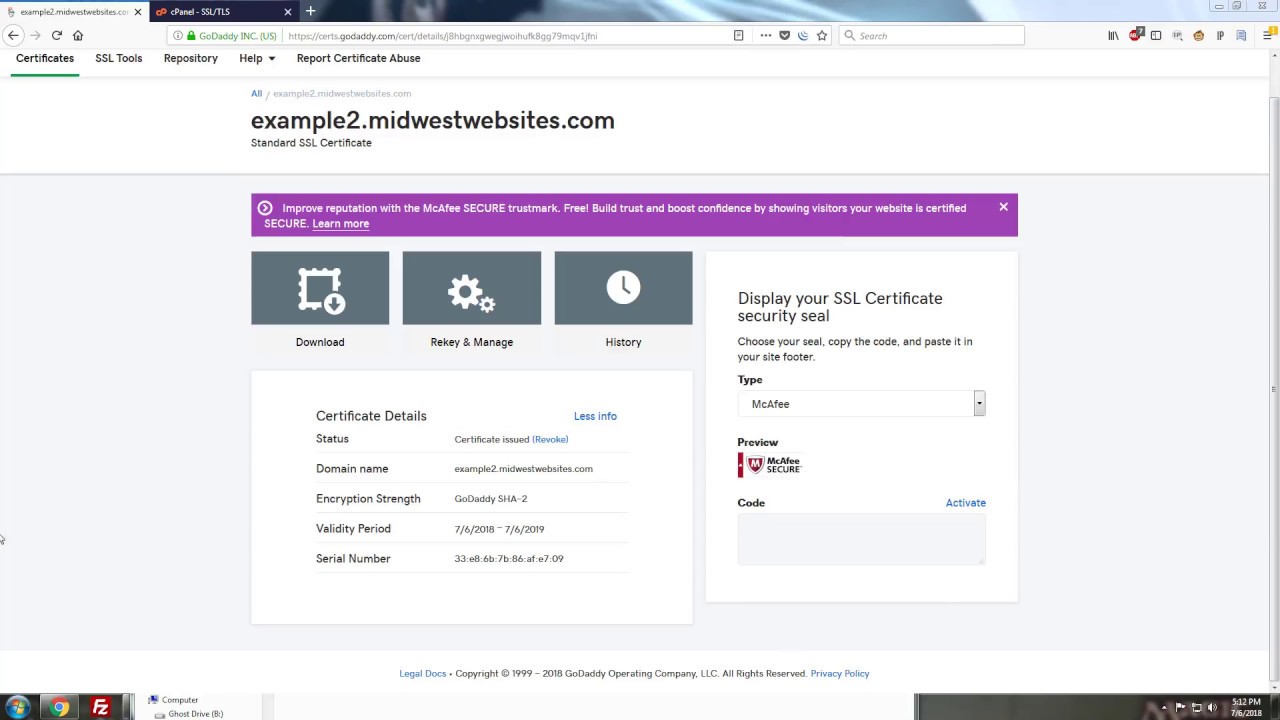This screenshot has width=1280, height=720.
Task: Launch Chrome from the taskbar
Action: (60, 708)
